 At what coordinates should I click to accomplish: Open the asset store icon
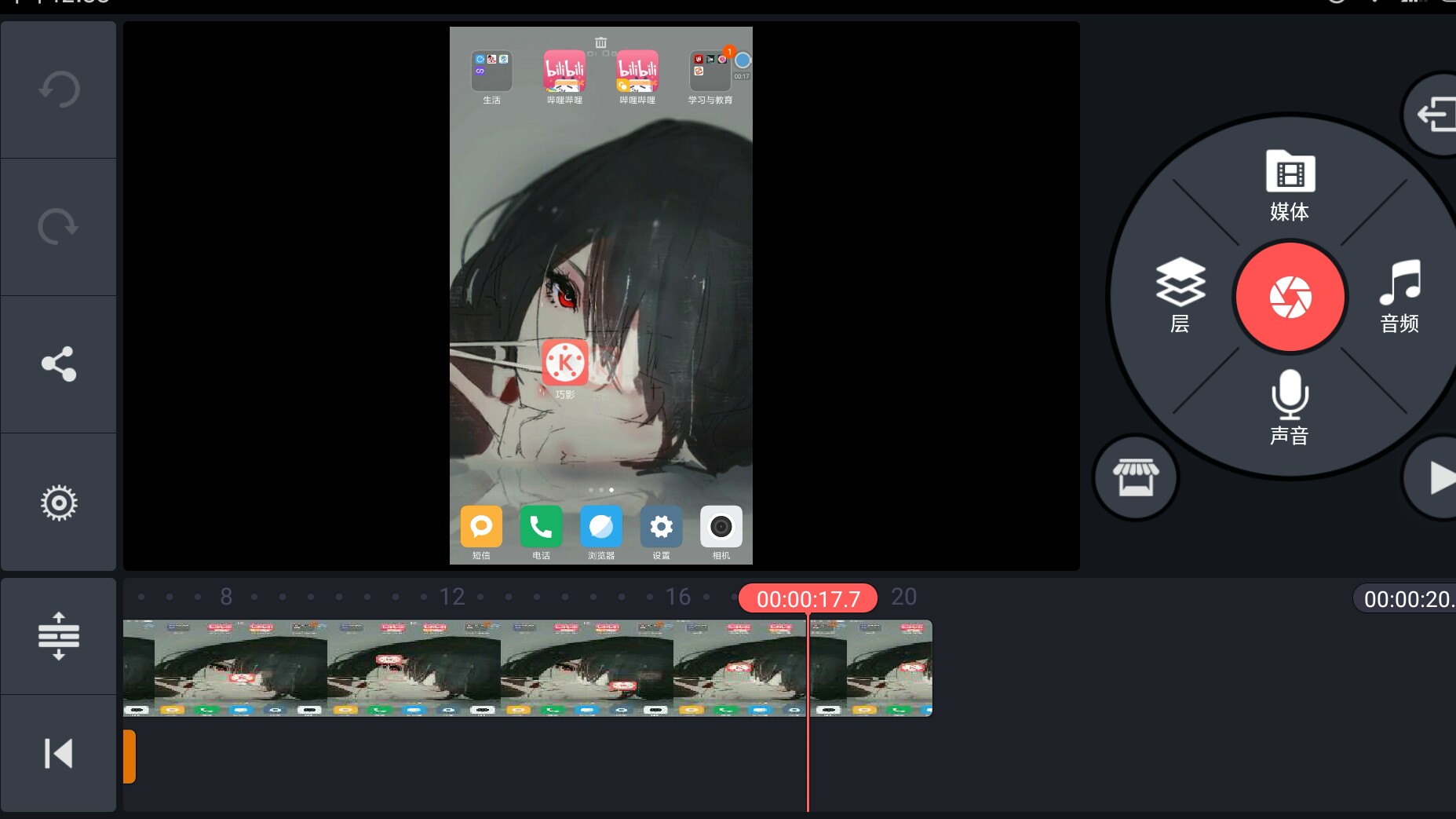pos(1136,477)
